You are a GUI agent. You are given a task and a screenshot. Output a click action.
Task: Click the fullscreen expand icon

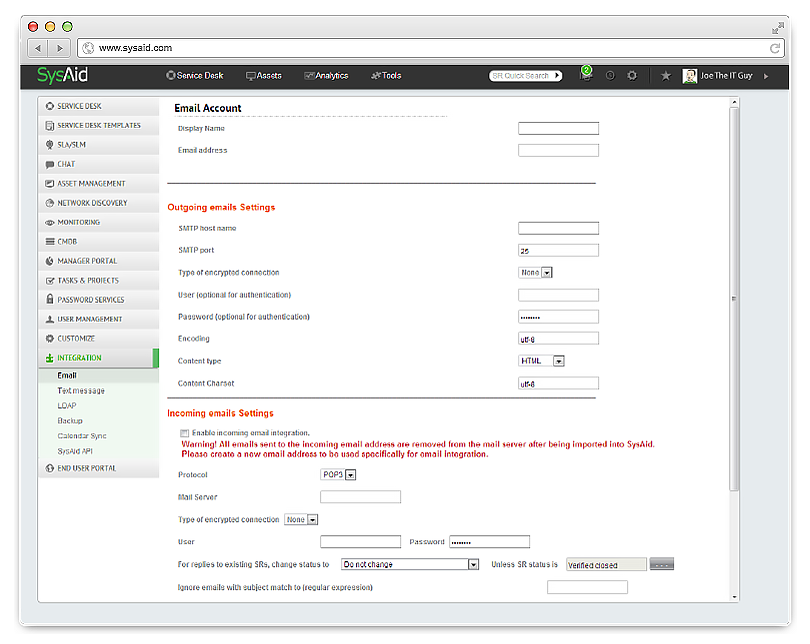click(x=777, y=28)
